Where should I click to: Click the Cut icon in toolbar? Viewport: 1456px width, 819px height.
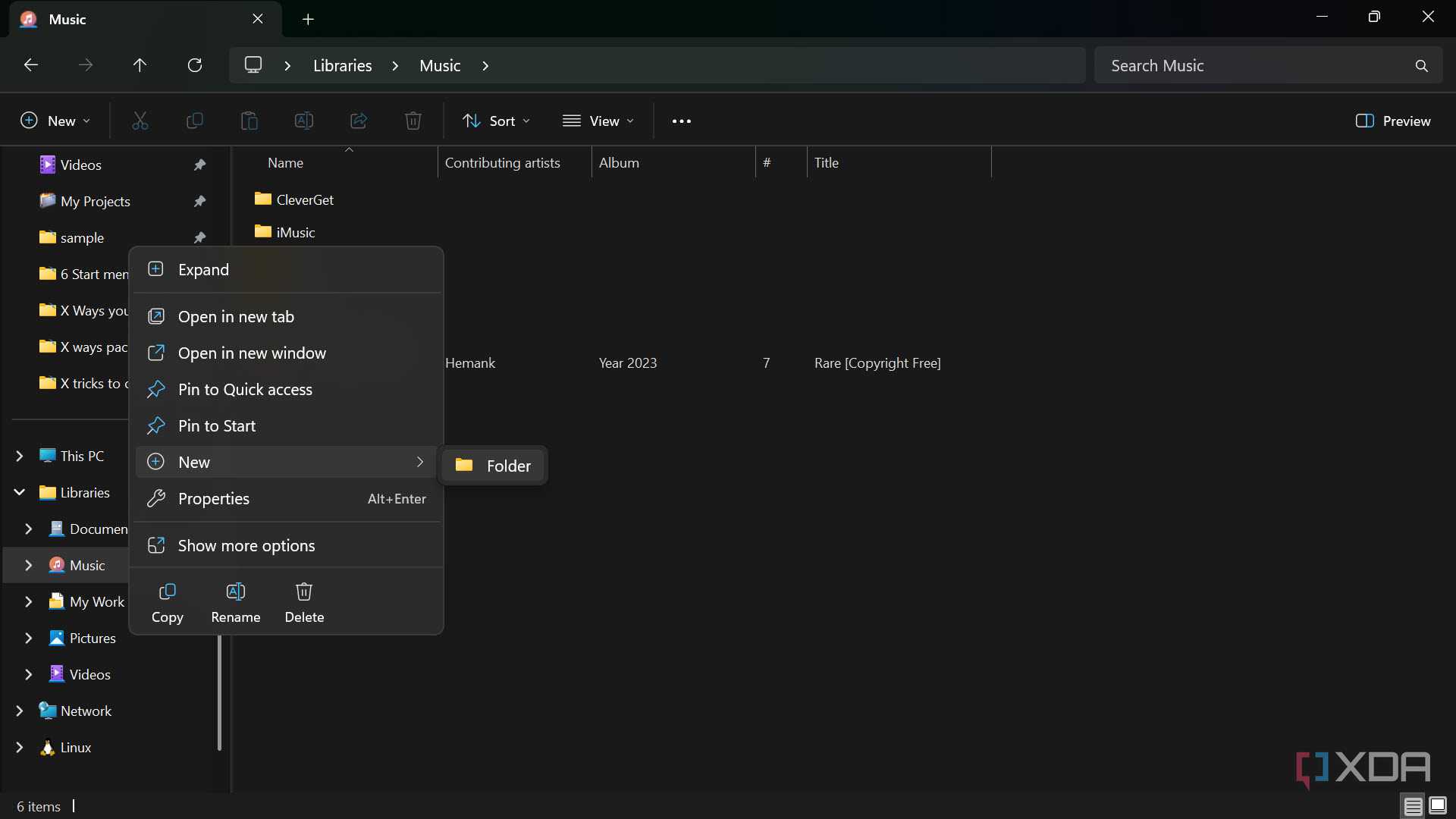(x=140, y=121)
